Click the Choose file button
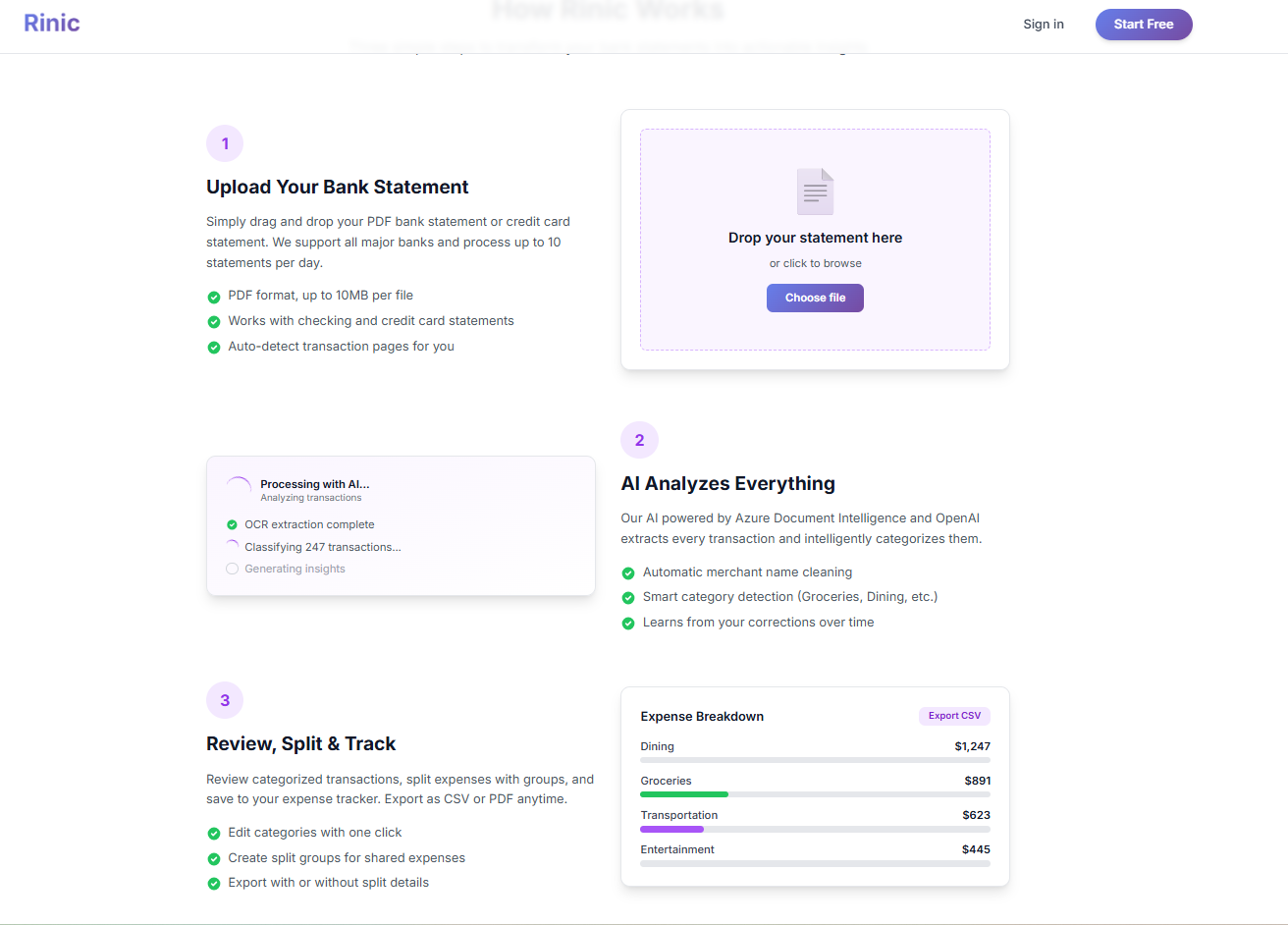Image resolution: width=1288 pixels, height=925 pixels. point(815,298)
